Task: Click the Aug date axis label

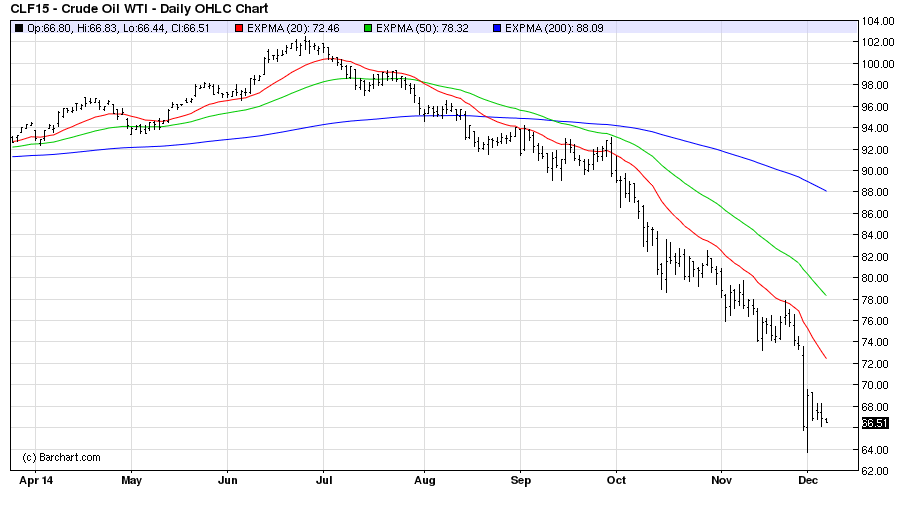Action: (424, 480)
